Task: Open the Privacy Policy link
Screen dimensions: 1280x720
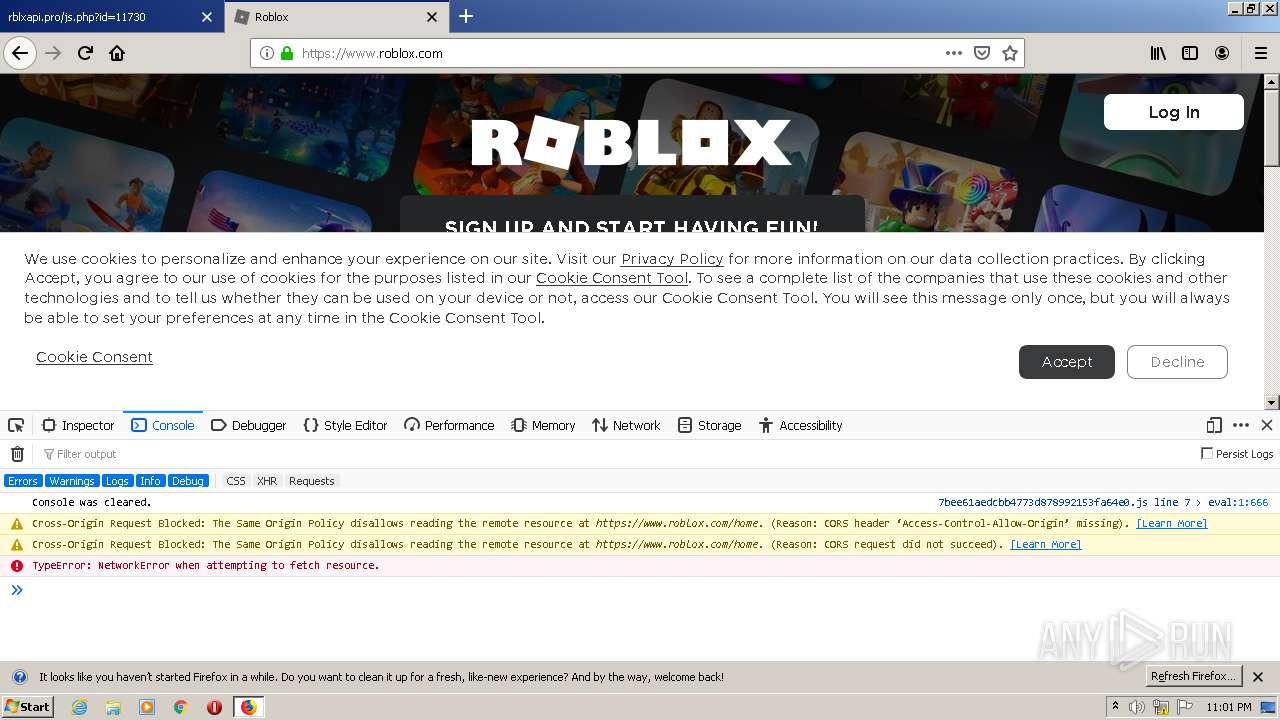Action: [672, 259]
